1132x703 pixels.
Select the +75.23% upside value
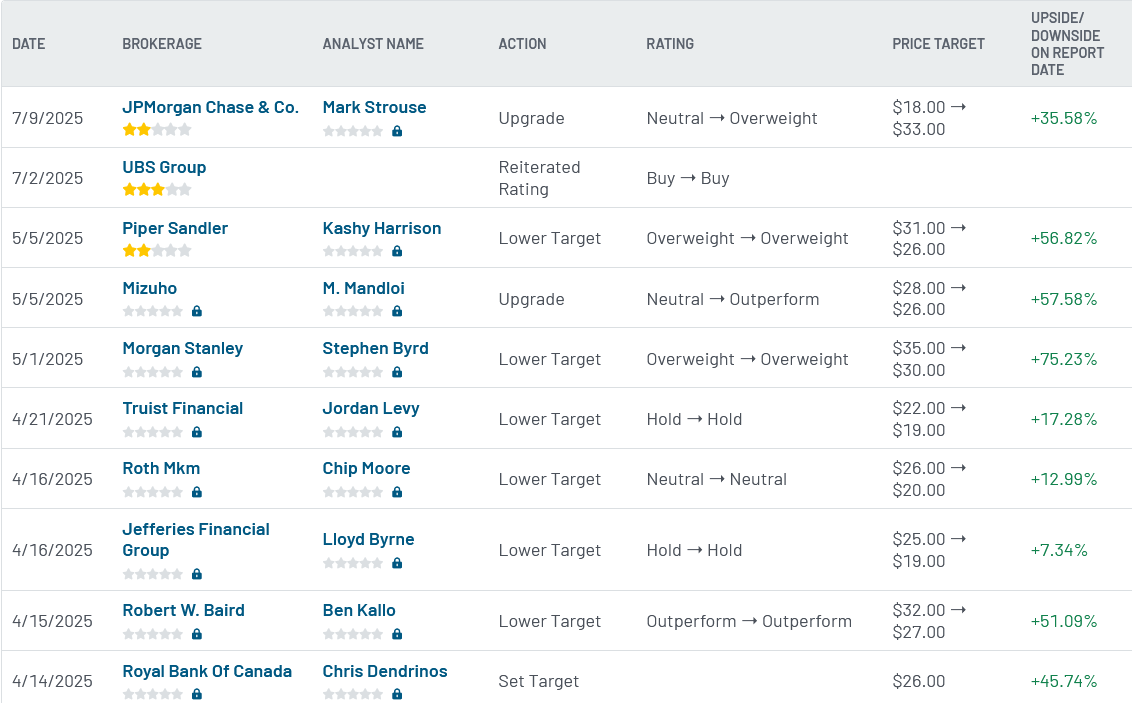(1063, 359)
